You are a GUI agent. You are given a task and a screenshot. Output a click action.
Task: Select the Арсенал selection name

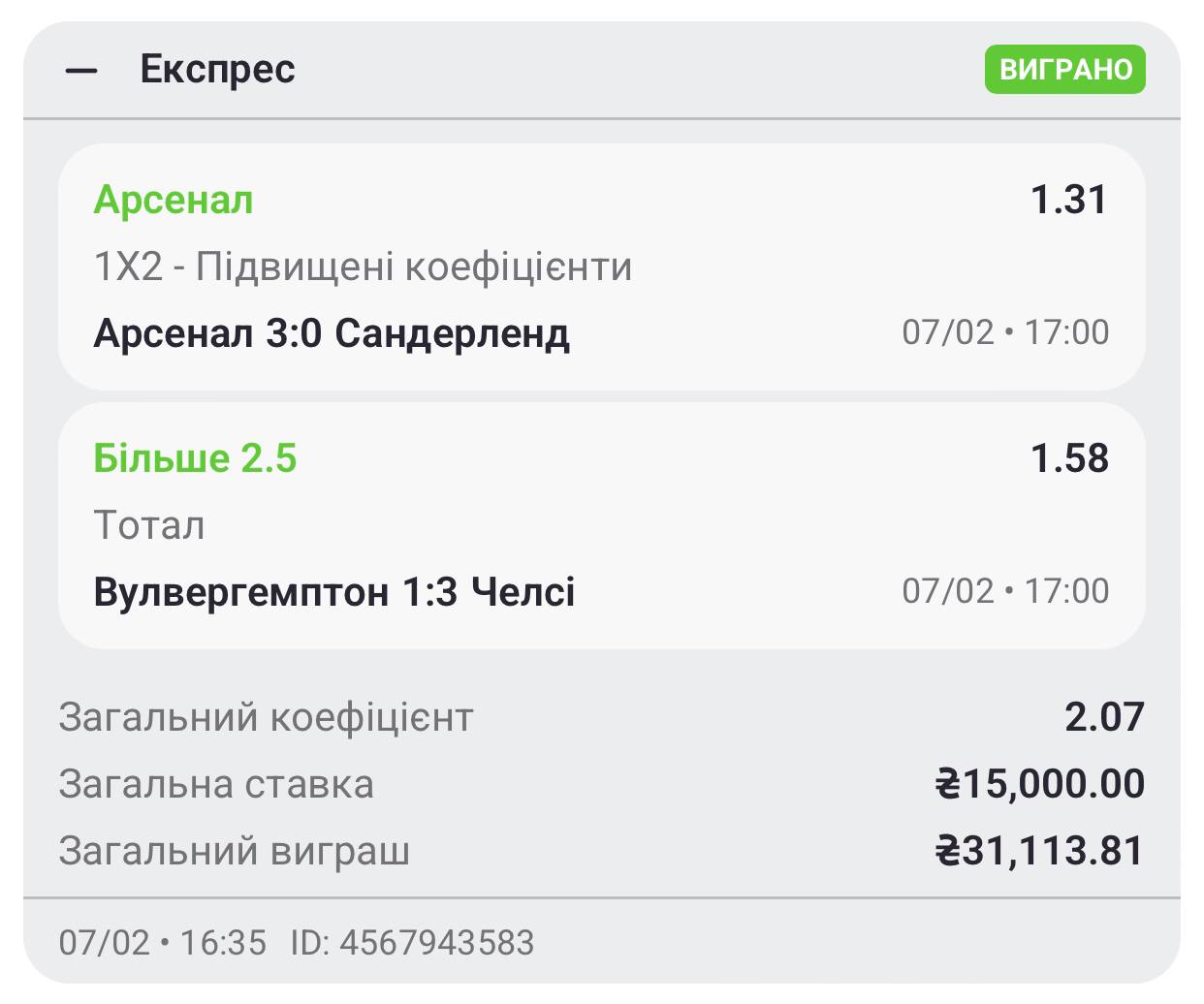click(174, 201)
